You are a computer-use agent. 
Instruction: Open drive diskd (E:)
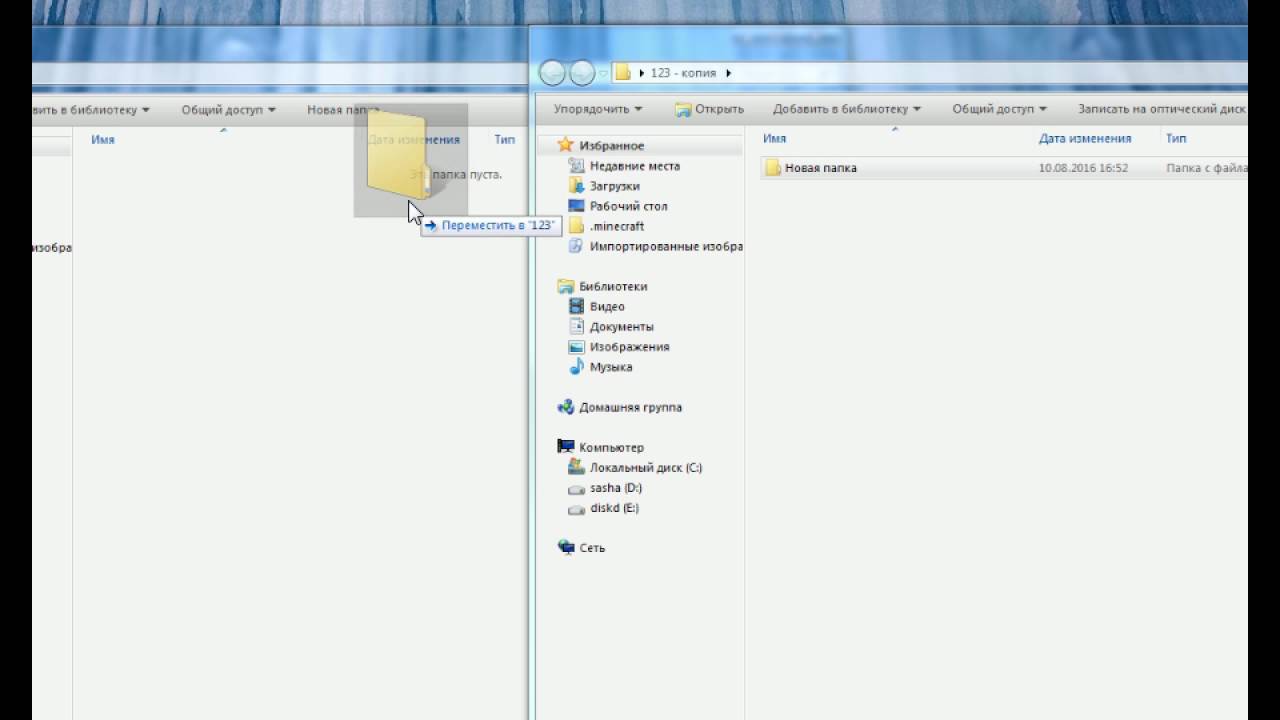tap(614, 508)
